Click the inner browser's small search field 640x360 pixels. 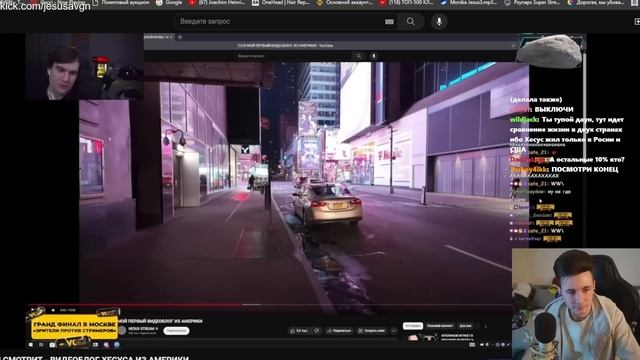coord(294,56)
